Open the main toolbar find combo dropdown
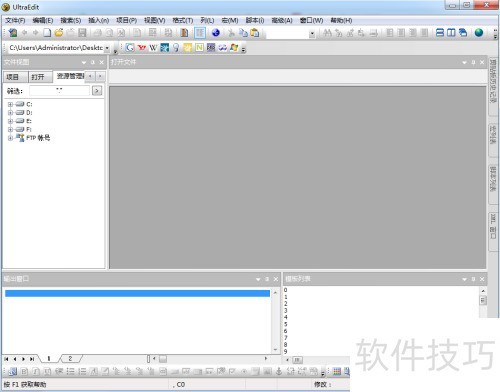Viewport: 500px width, 392px height. pyautogui.click(x=312, y=33)
